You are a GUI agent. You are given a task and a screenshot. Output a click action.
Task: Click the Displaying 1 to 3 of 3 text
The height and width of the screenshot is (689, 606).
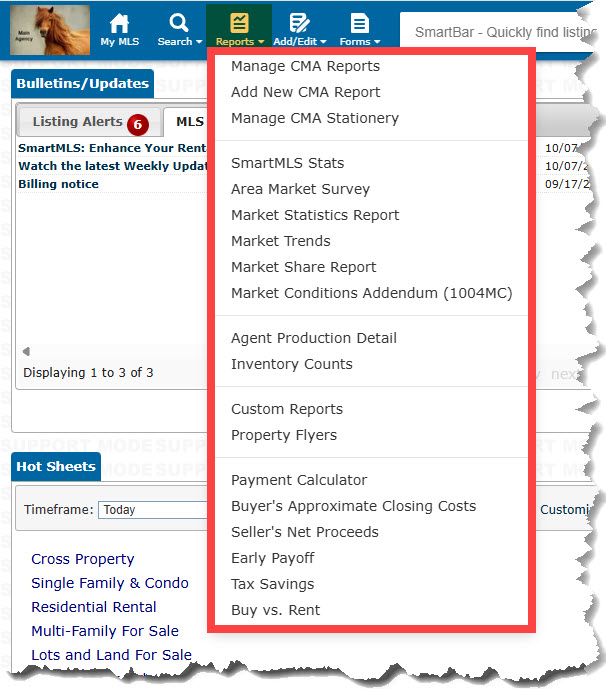[88, 373]
